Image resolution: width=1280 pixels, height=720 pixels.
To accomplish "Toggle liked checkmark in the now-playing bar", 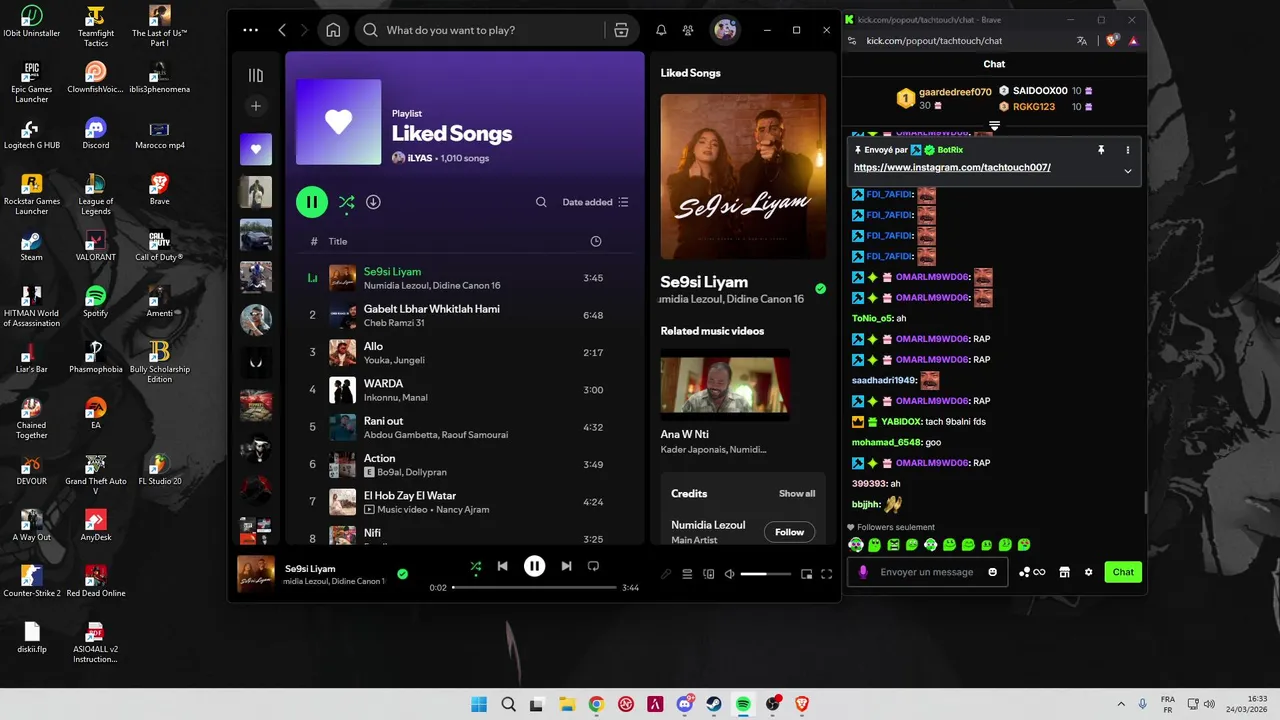I will tap(402, 574).
